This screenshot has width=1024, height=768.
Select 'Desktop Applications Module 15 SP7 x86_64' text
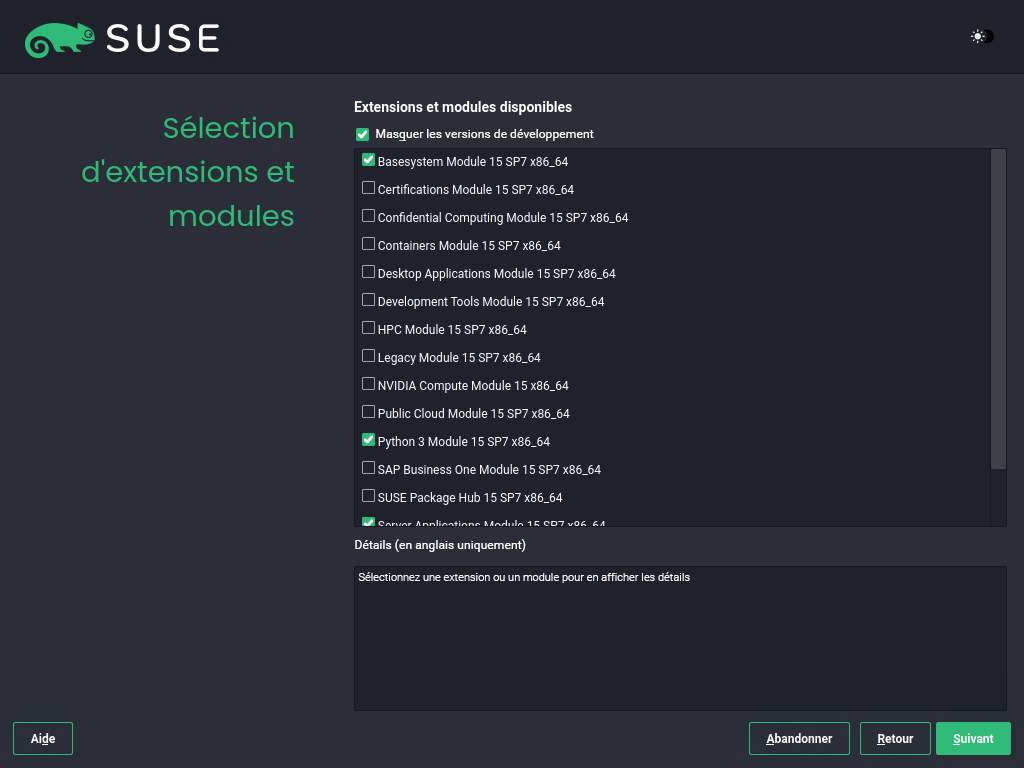tap(496, 274)
